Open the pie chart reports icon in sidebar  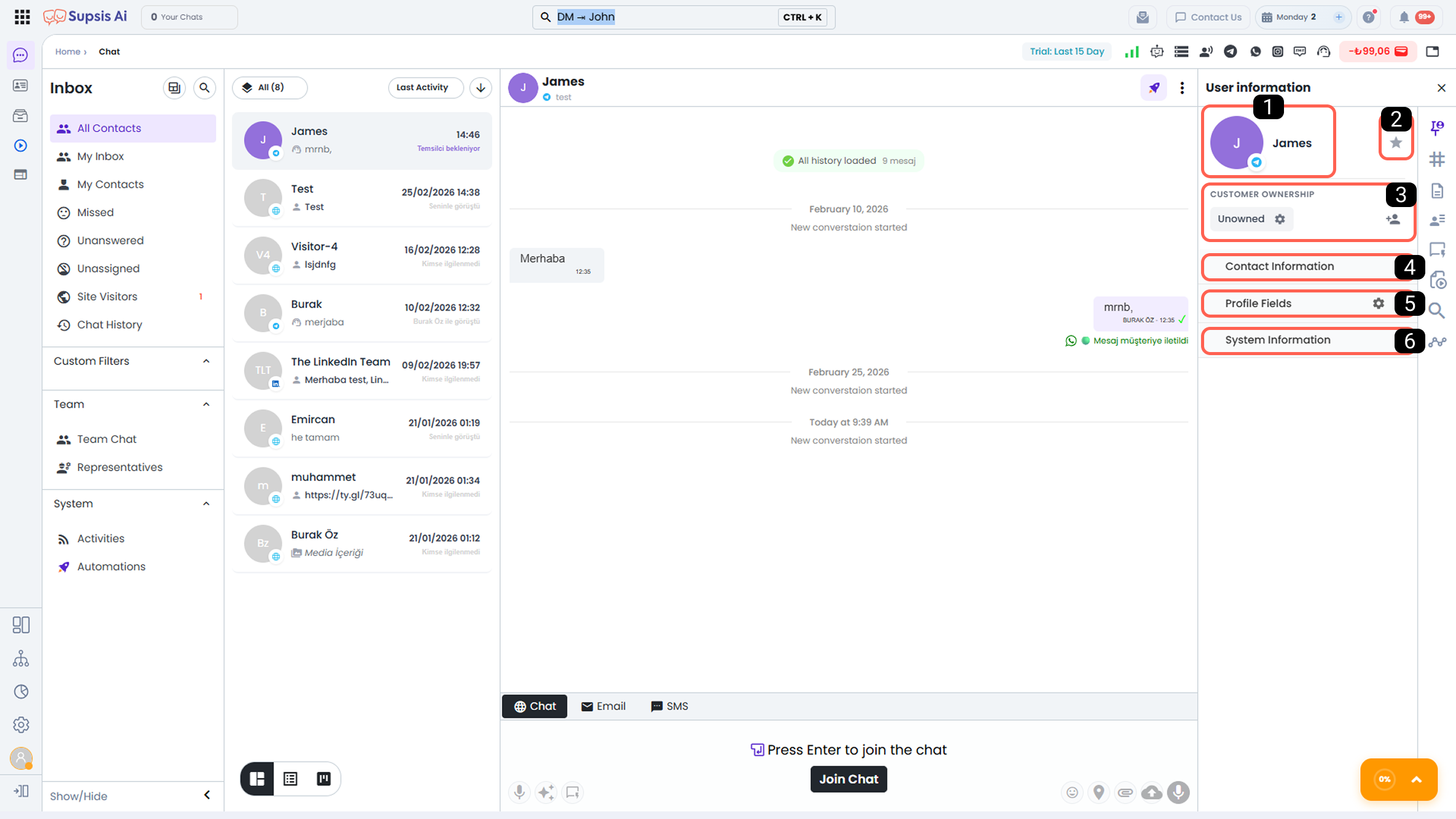(x=21, y=692)
